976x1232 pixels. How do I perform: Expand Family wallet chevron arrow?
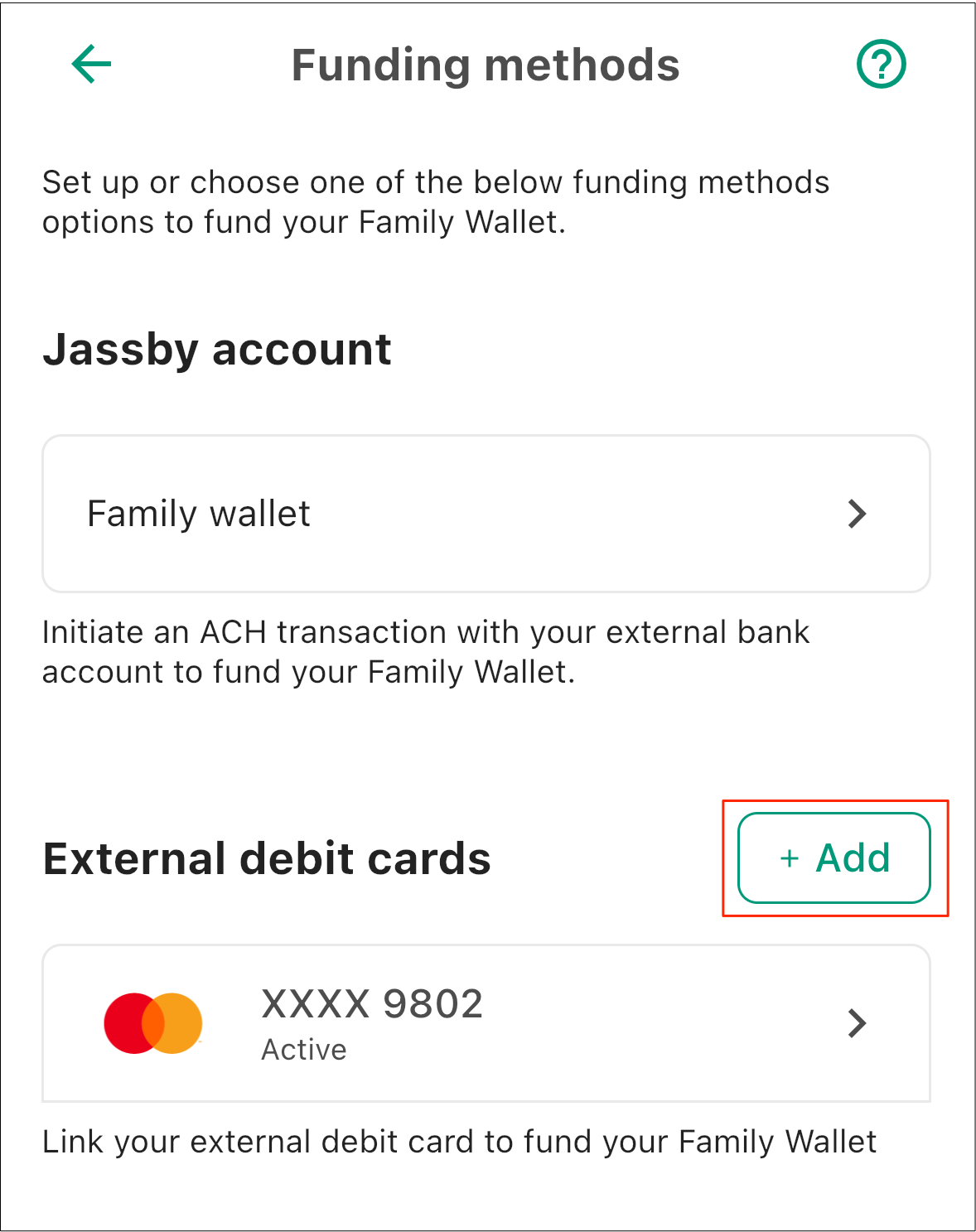858,514
